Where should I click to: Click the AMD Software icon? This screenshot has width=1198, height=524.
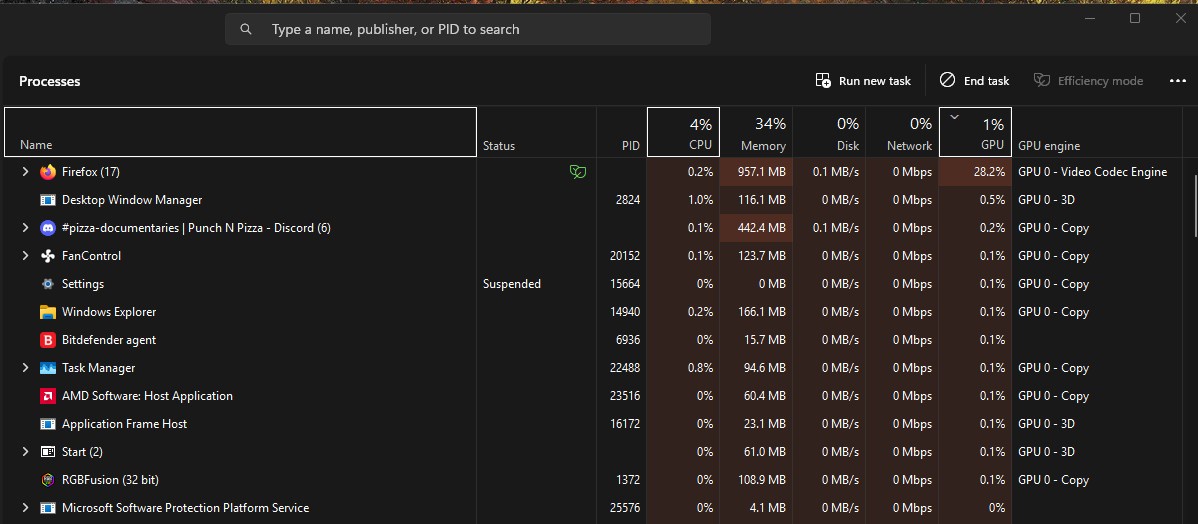click(x=48, y=396)
